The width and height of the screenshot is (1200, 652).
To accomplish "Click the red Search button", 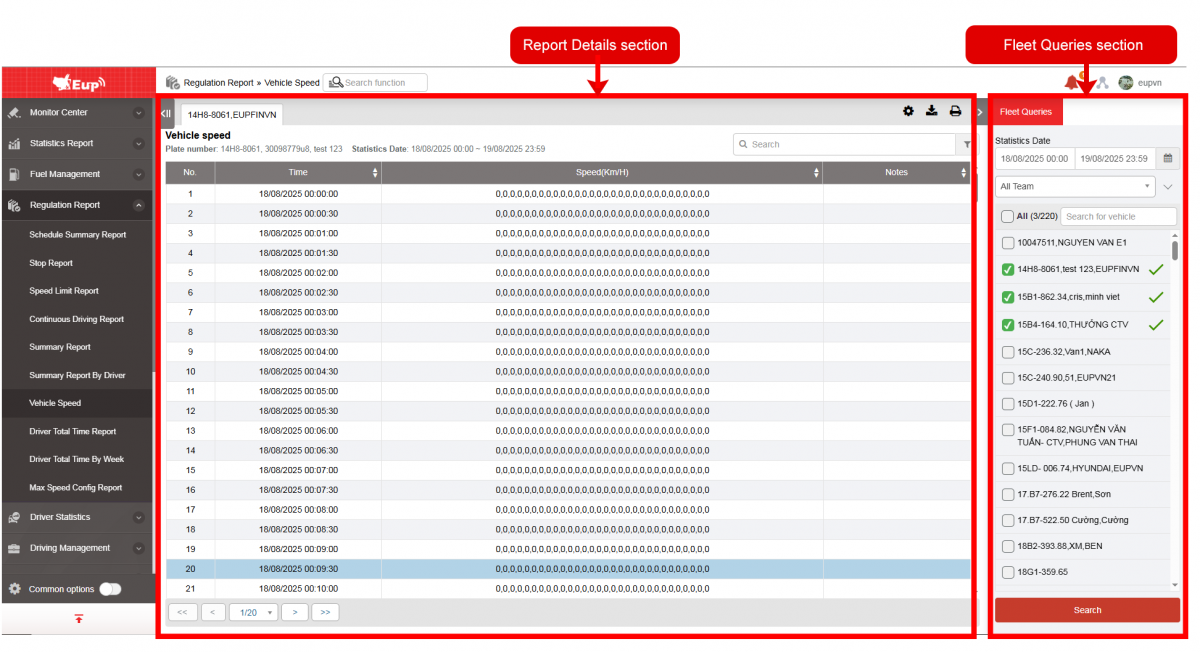I will pos(1087,610).
